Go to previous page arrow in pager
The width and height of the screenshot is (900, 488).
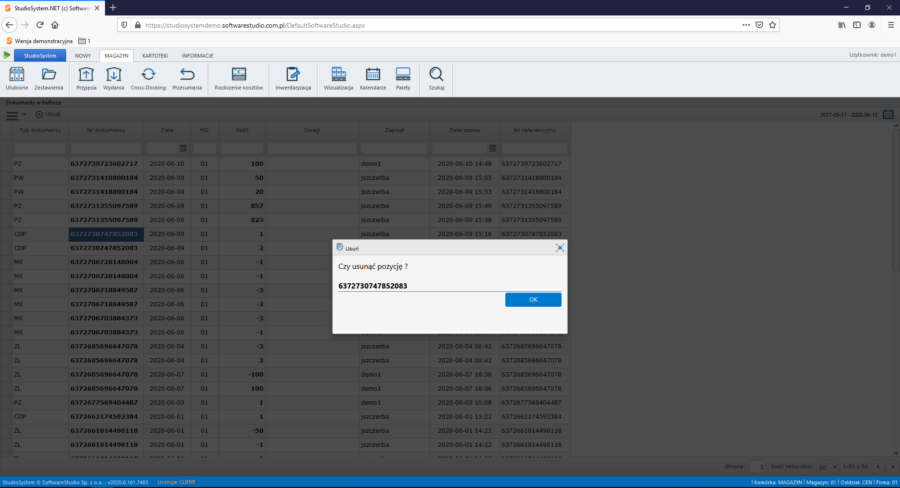pos(878,467)
